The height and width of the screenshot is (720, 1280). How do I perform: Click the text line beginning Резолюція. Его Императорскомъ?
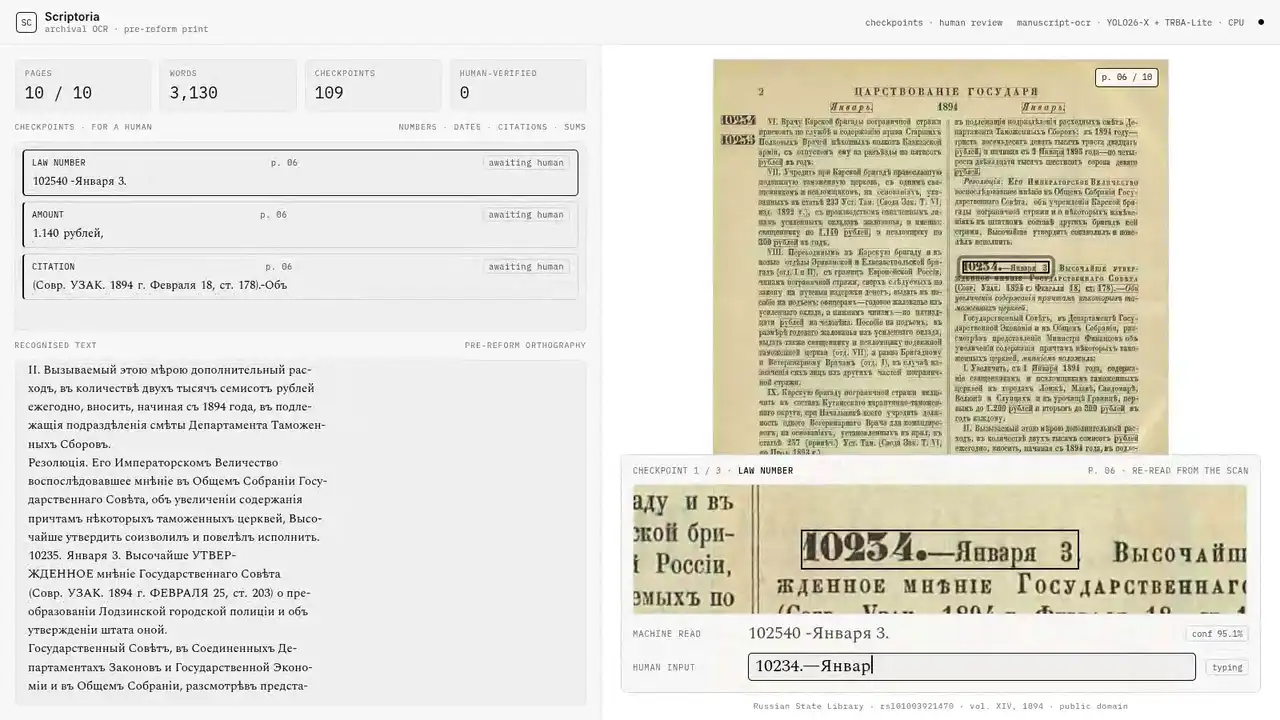(x=153, y=462)
